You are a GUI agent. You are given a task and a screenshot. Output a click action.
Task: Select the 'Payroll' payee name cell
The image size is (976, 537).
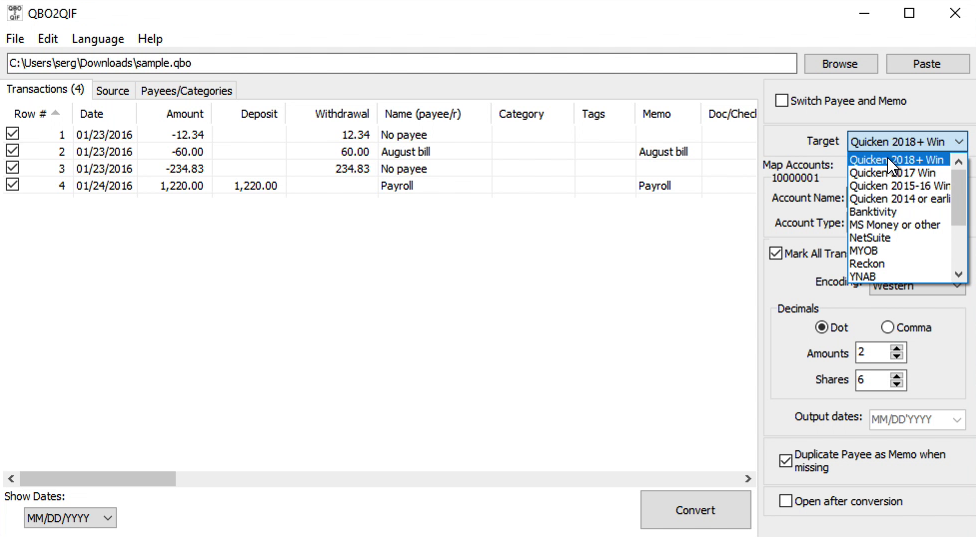[434, 185]
